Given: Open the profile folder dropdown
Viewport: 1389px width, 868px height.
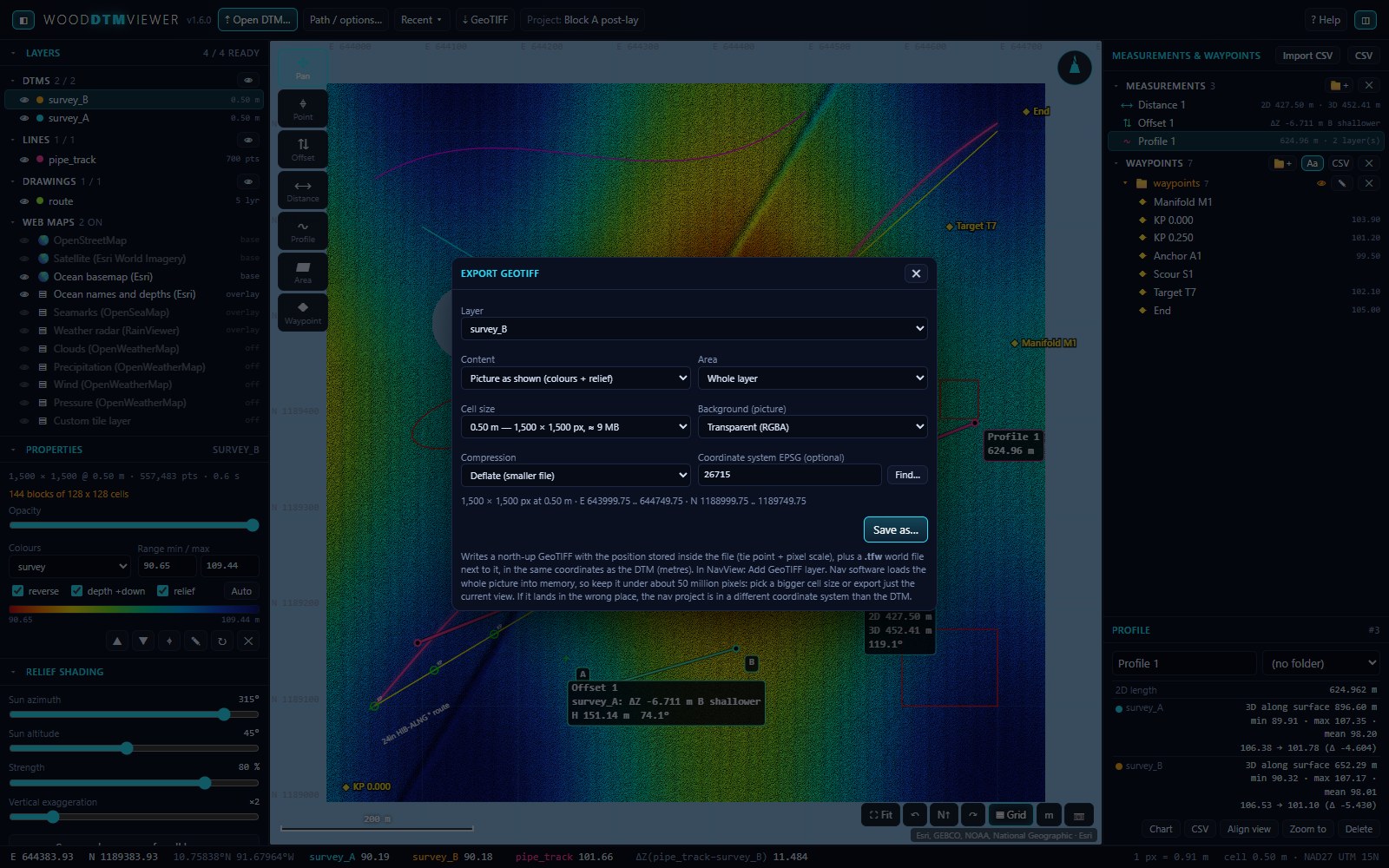Looking at the screenshot, I should point(1320,663).
